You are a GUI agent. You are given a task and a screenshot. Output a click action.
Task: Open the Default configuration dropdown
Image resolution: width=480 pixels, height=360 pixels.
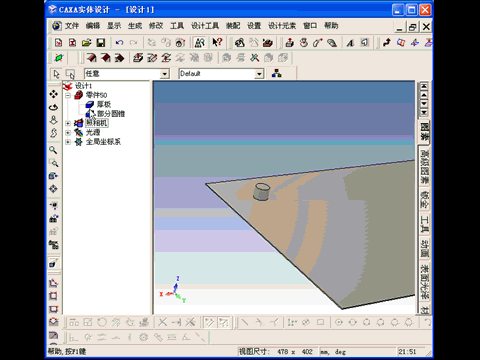[259, 74]
